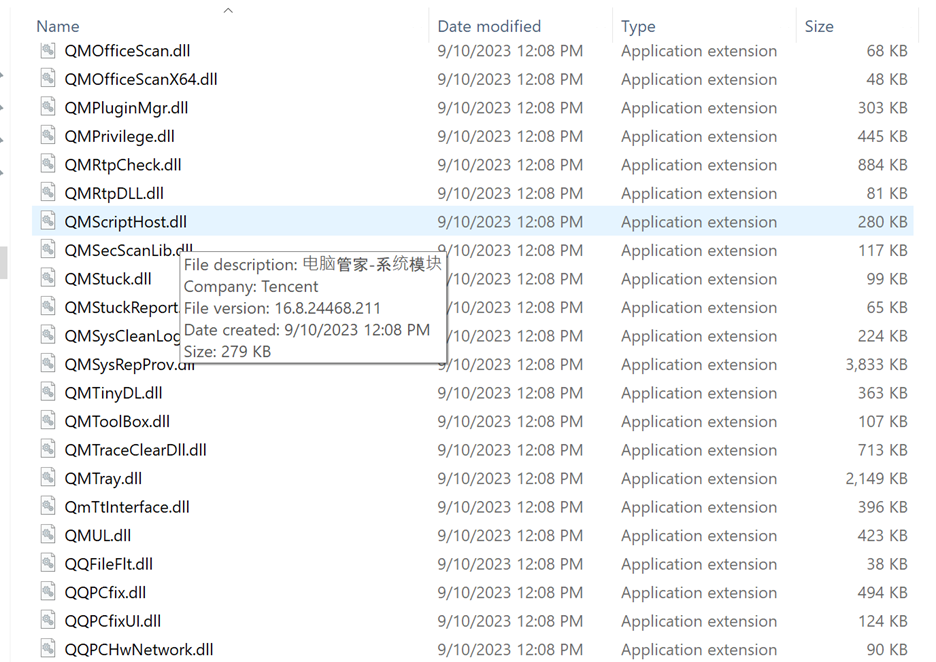Click the 713 KB size cell

pyautogui.click(x=882, y=450)
